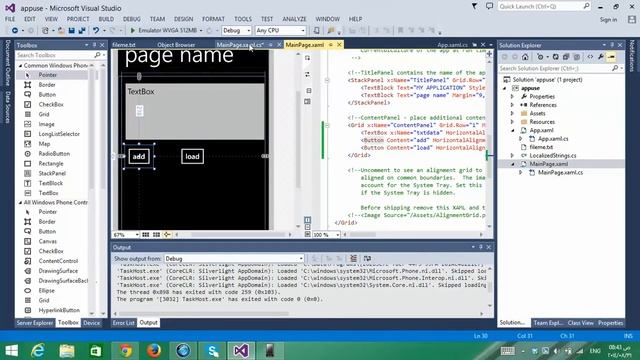Open Properties wrench icon in Solution Explorer

[x=601, y=57]
